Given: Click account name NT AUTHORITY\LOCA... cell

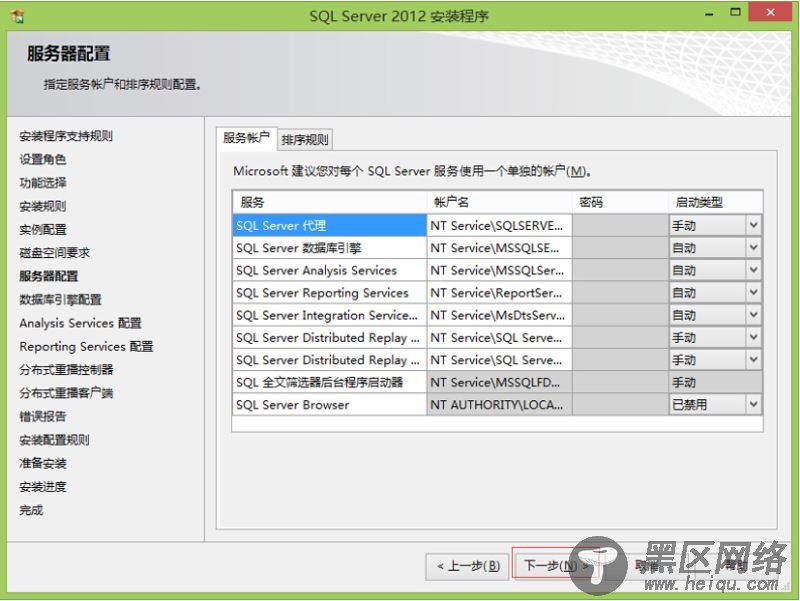Looking at the screenshot, I should [499, 405].
